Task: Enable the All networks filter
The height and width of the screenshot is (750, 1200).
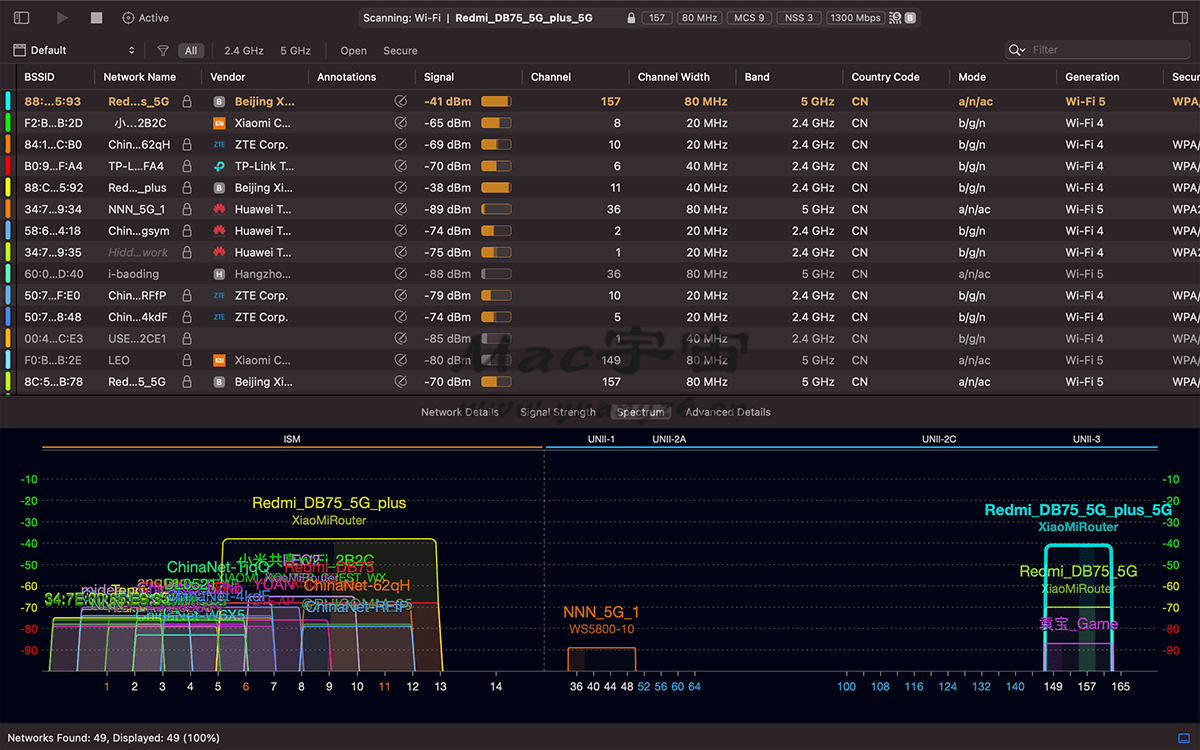Action: click(x=190, y=50)
